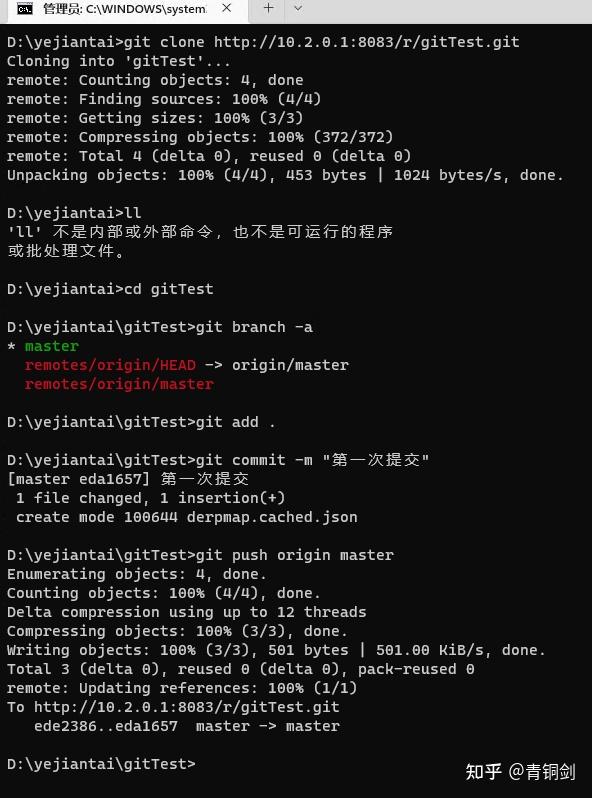The width and height of the screenshot is (592, 798).
Task: Click the red remotes/origin/master entry
Action: point(119,384)
